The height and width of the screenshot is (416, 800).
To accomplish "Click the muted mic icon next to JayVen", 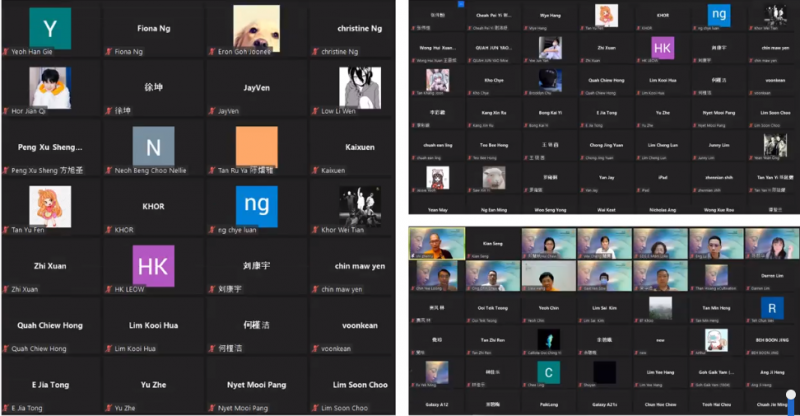I will pos(211,111).
